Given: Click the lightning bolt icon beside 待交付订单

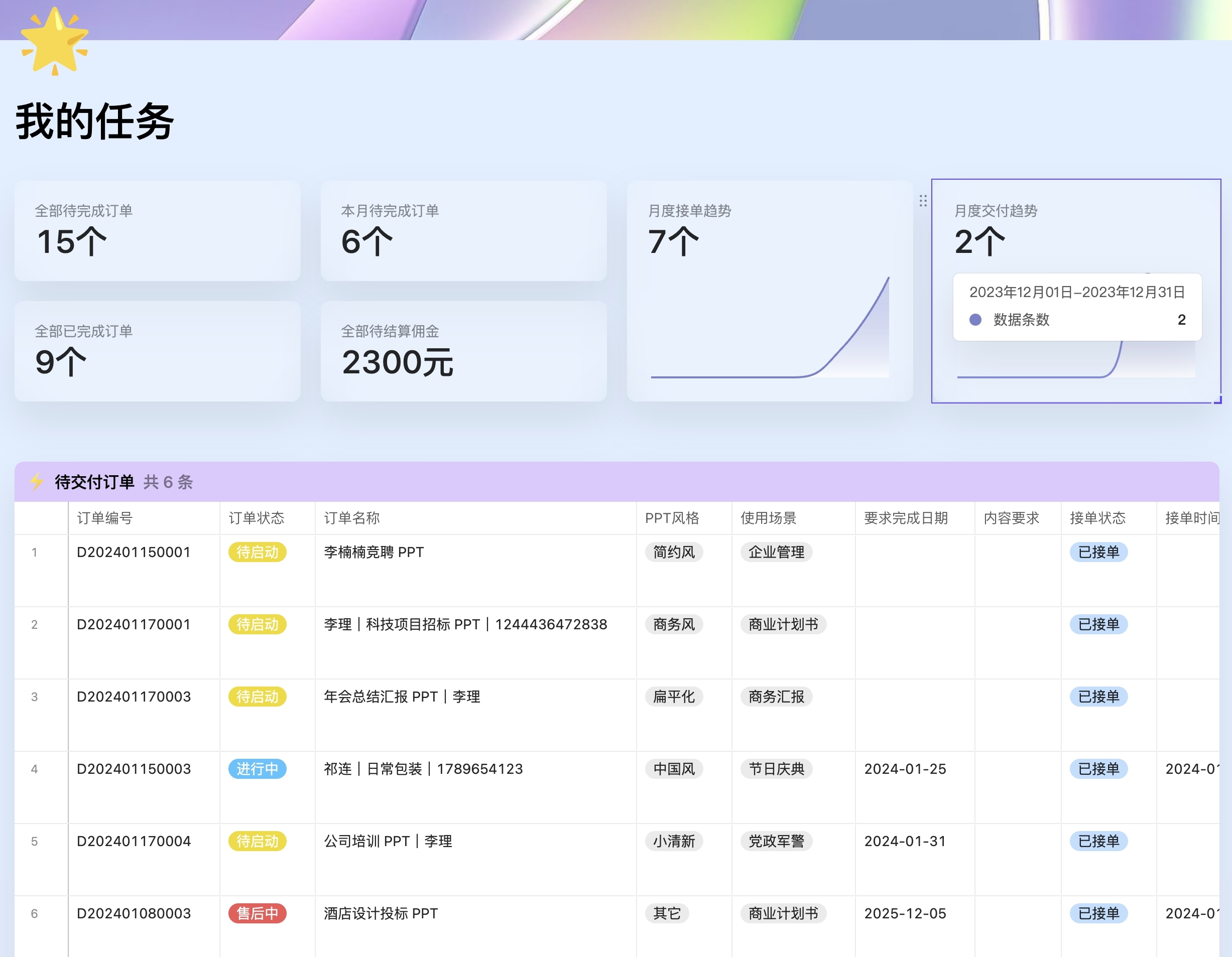Looking at the screenshot, I should point(36,482).
